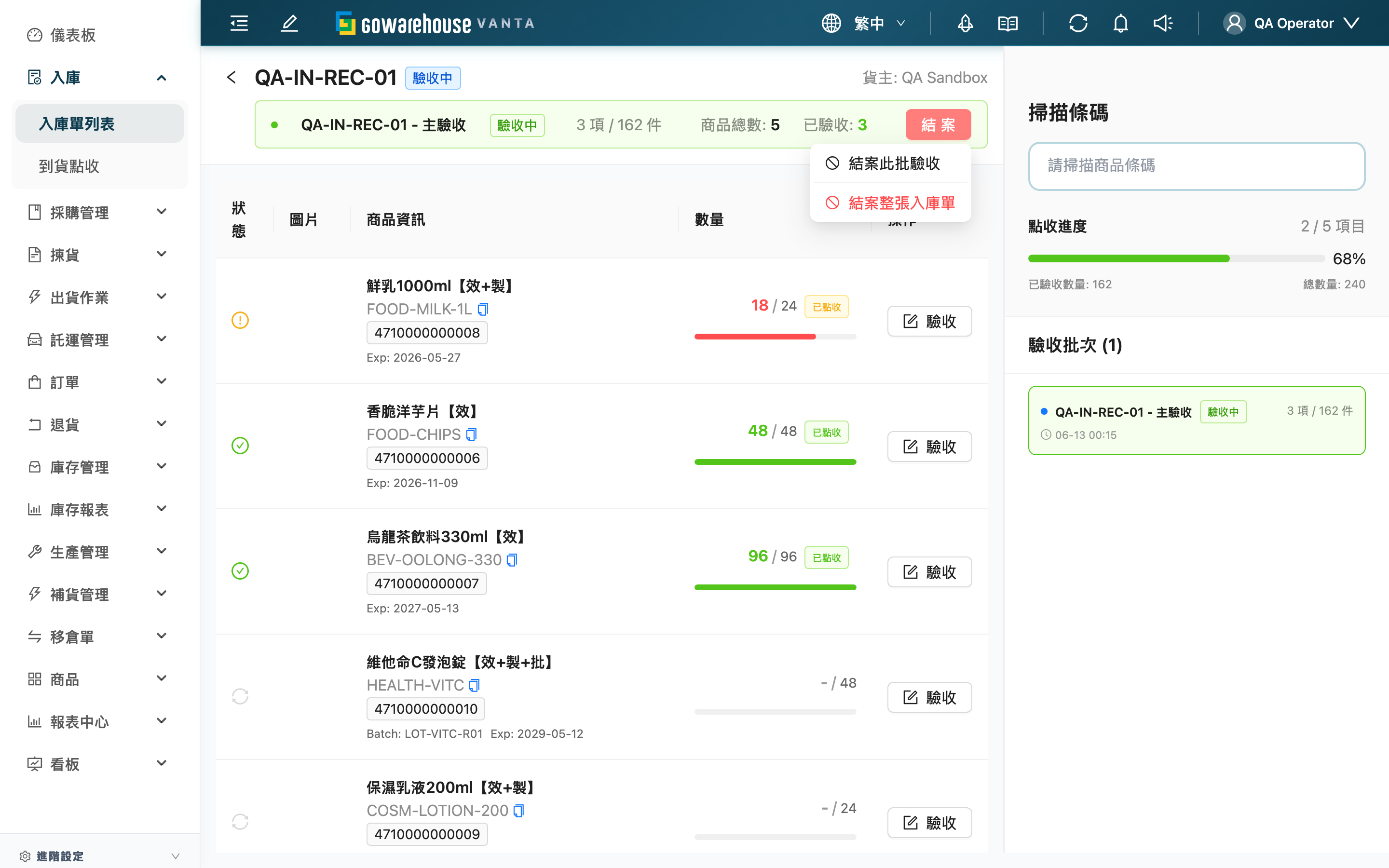
Task: Click the 進階設定 gear icon
Action: [x=25, y=856]
